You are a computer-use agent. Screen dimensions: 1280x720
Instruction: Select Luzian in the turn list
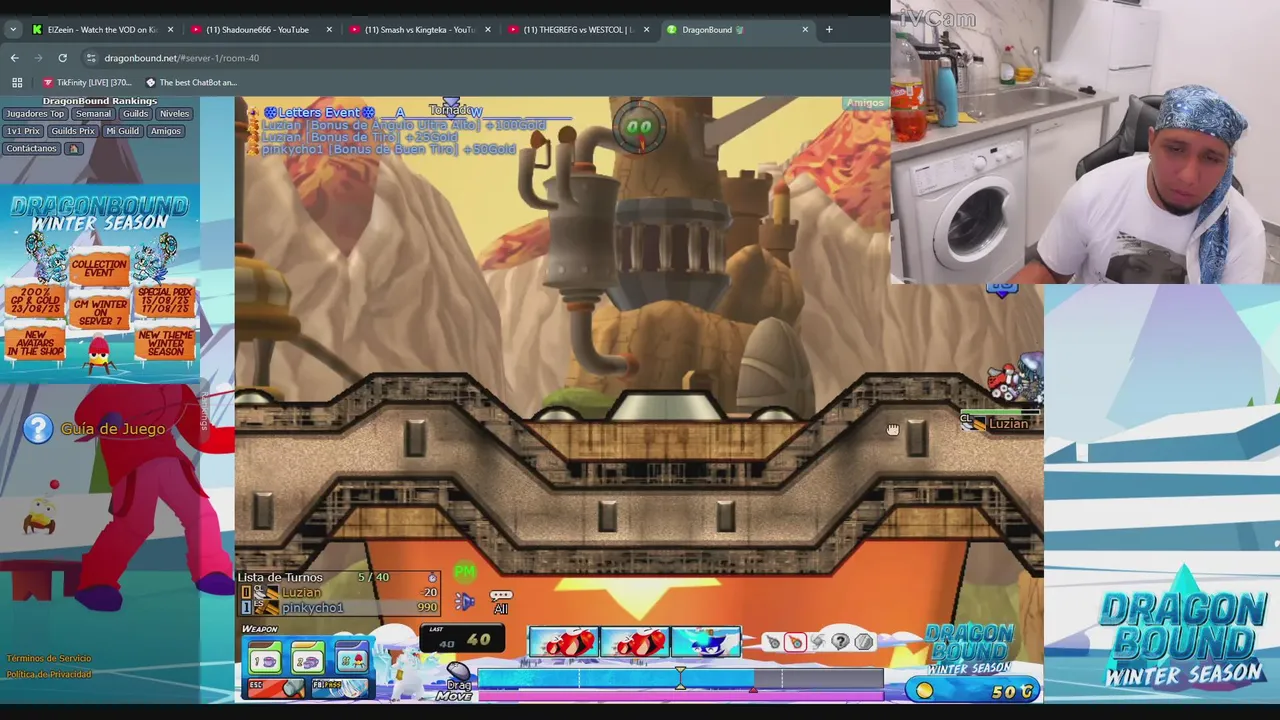340,592
